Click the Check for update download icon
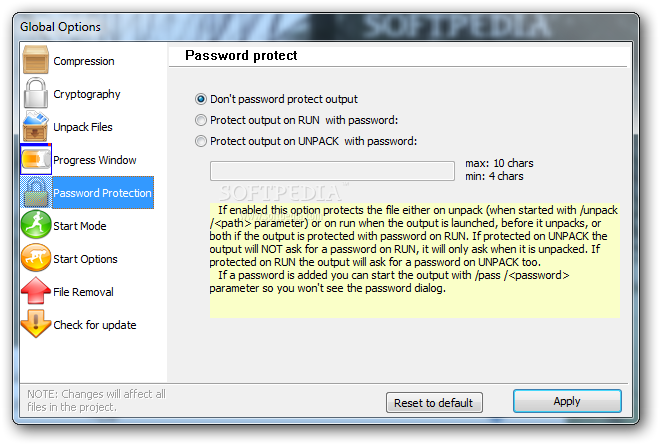 pos(36,324)
